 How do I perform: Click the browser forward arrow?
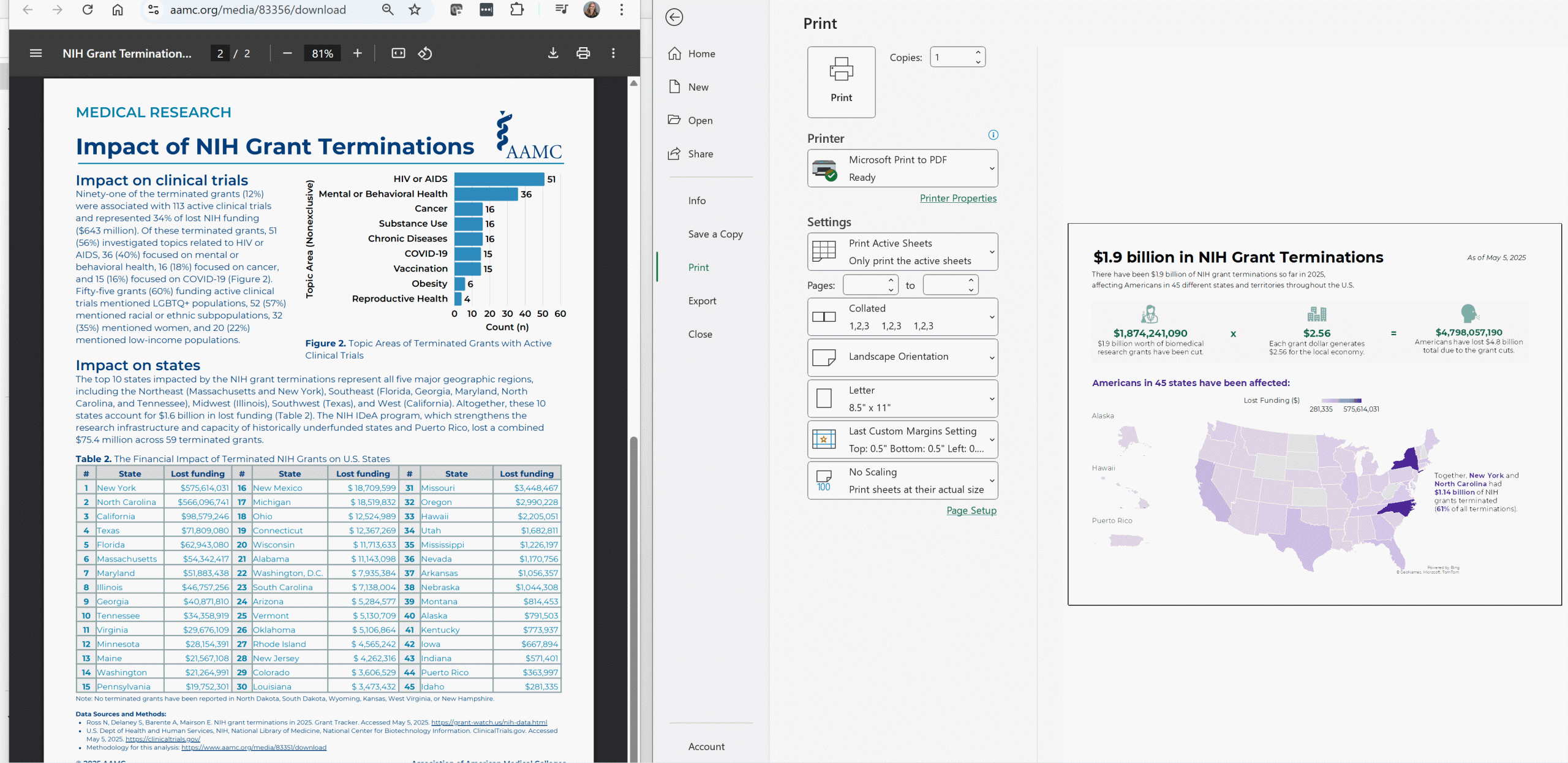click(58, 10)
